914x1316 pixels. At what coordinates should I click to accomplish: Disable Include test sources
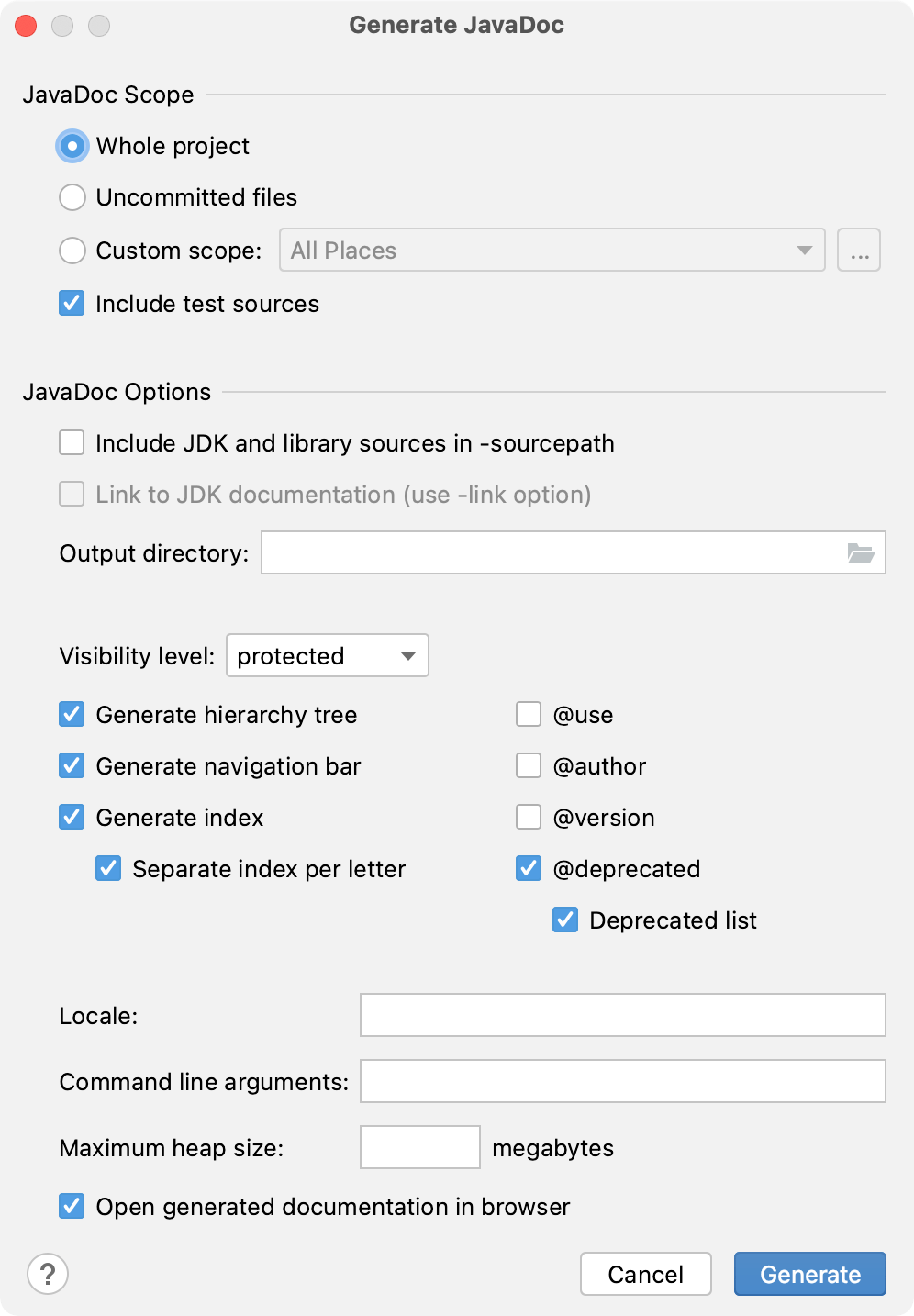click(71, 303)
